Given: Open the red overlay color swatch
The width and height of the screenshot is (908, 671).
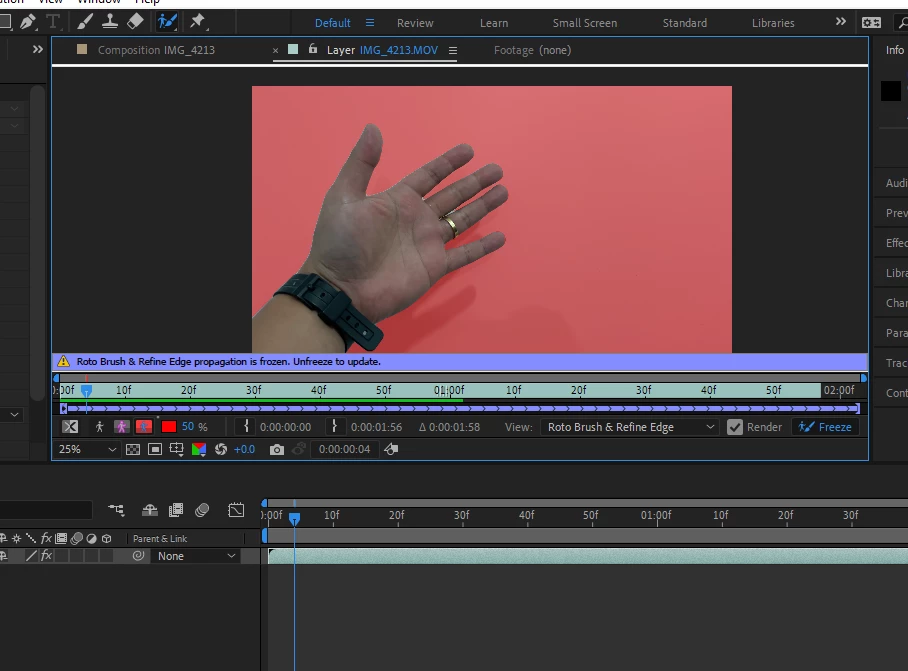Looking at the screenshot, I should [169, 427].
